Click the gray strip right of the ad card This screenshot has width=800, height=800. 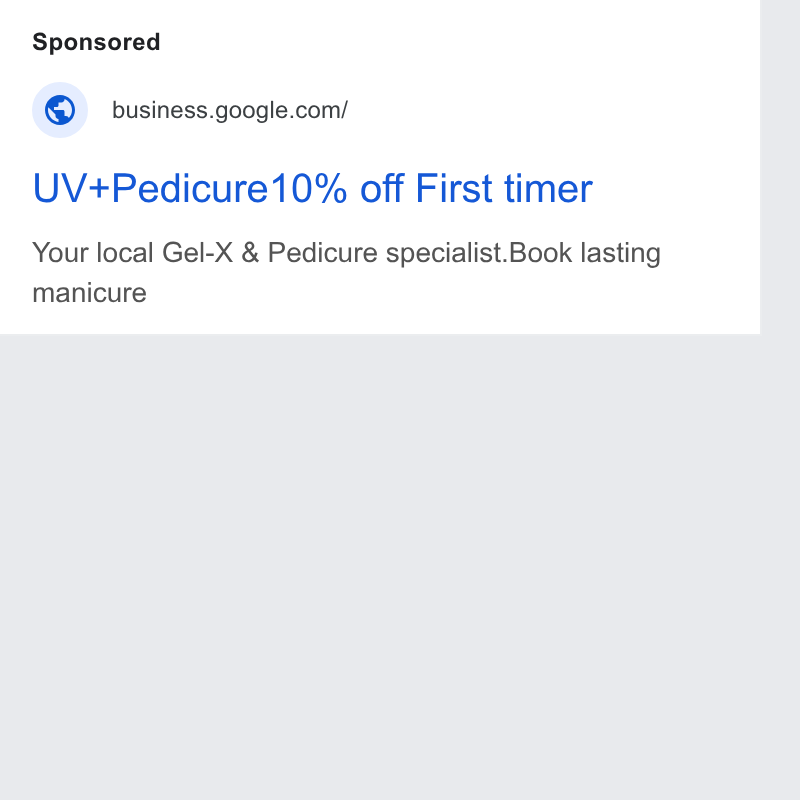point(780,400)
